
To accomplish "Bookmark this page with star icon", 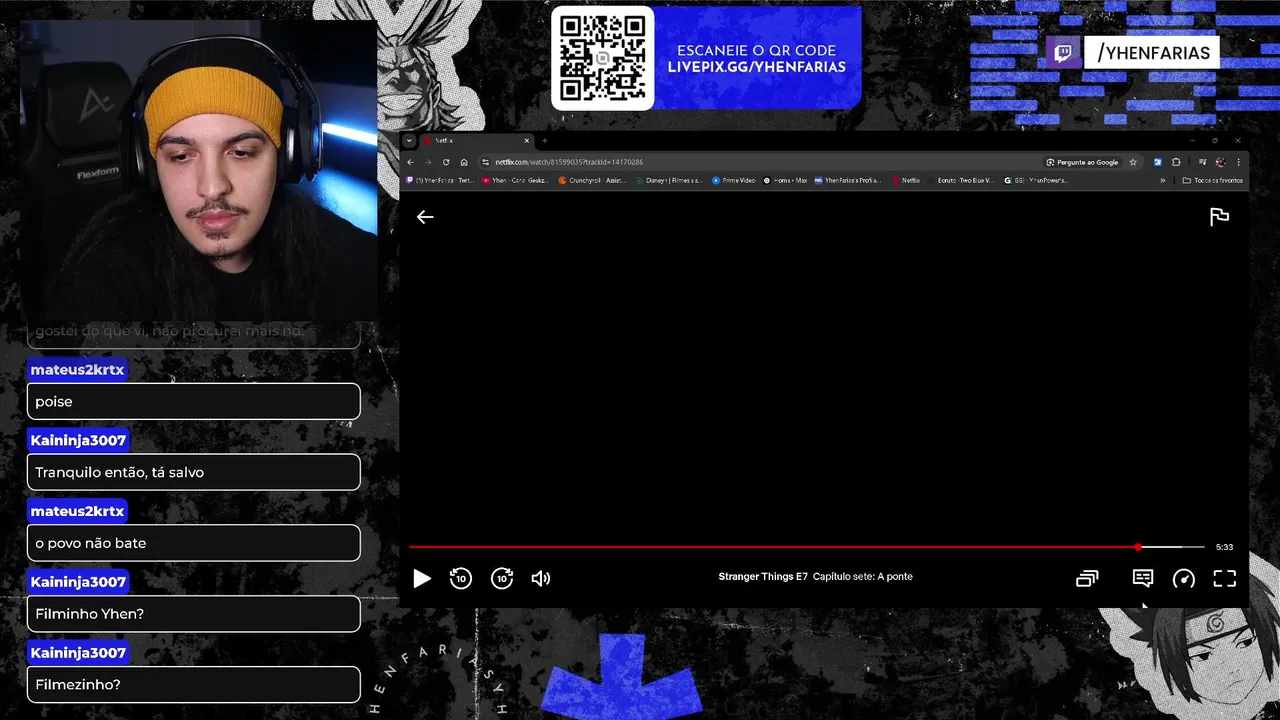I will click(x=1133, y=162).
